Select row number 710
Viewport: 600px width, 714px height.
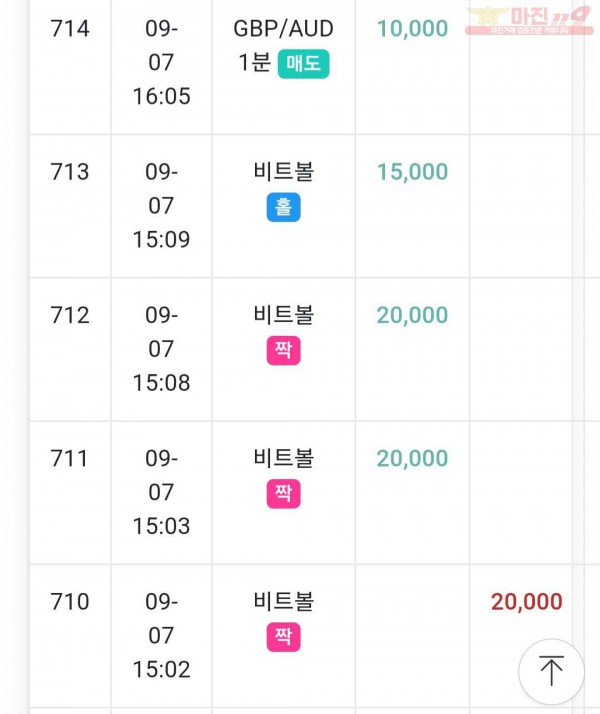(x=70, y=602)
